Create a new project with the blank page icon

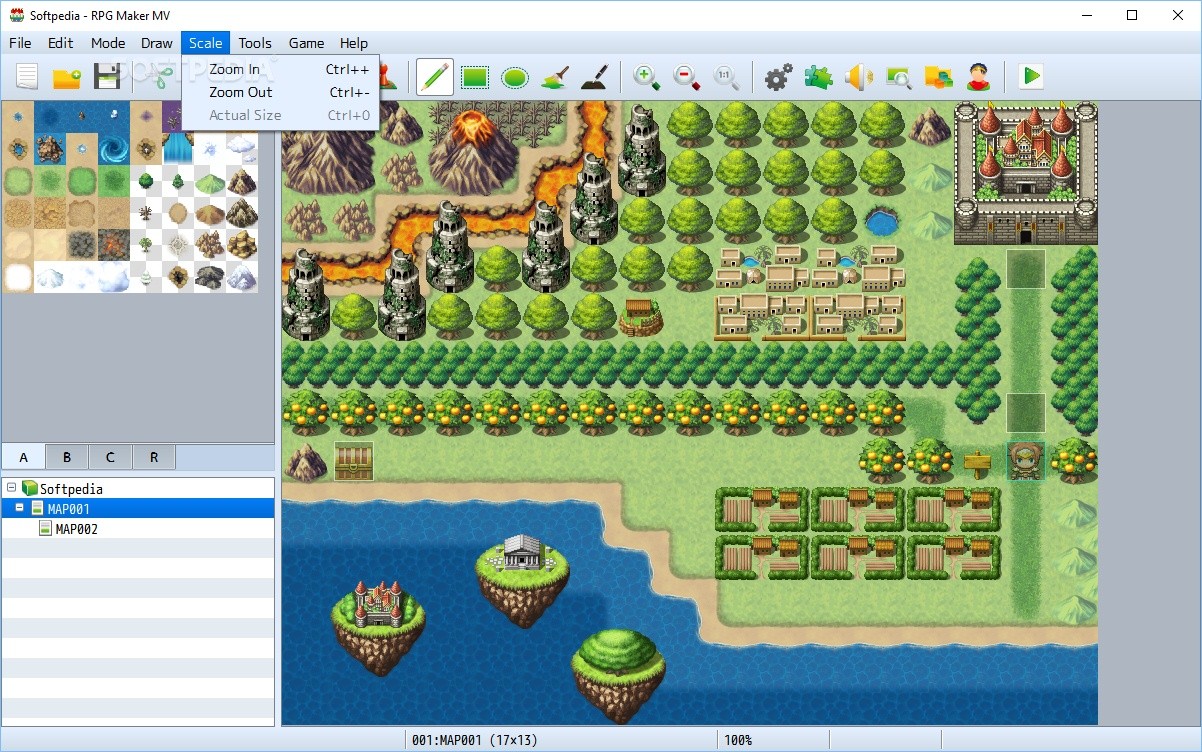tap(27, 77)
